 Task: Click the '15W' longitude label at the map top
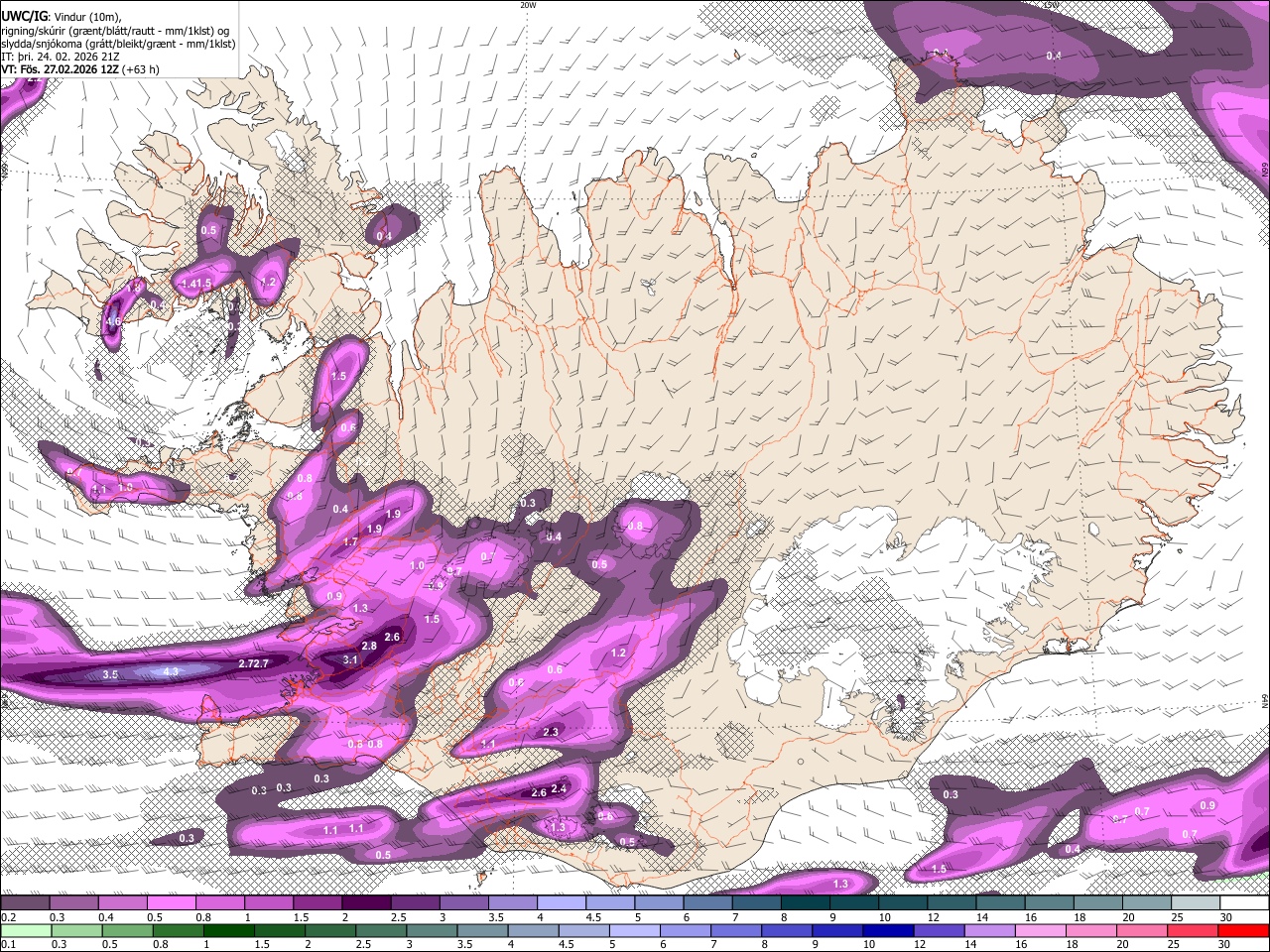point(1052,5)
